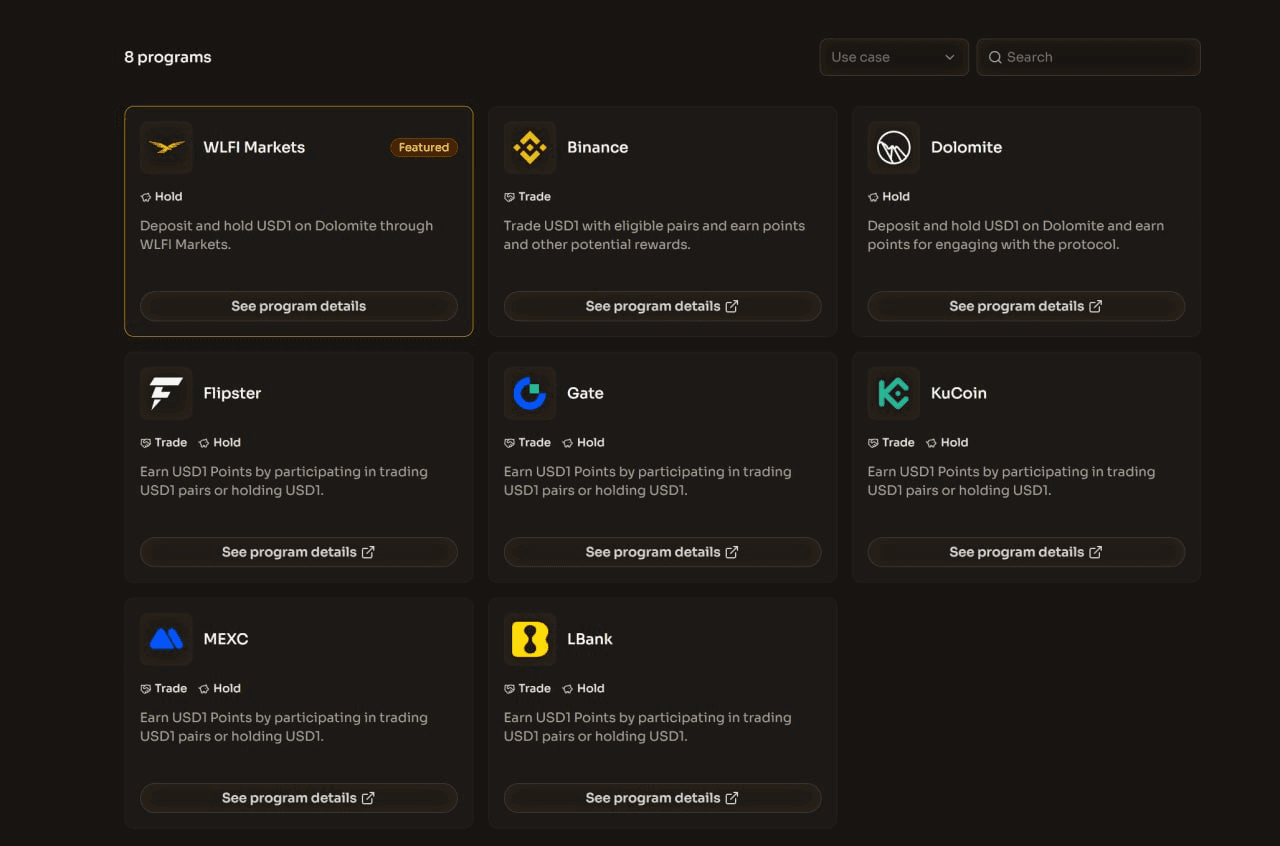Click the Binance logo icon
The image size is (1280, 846).
point(530,147)
